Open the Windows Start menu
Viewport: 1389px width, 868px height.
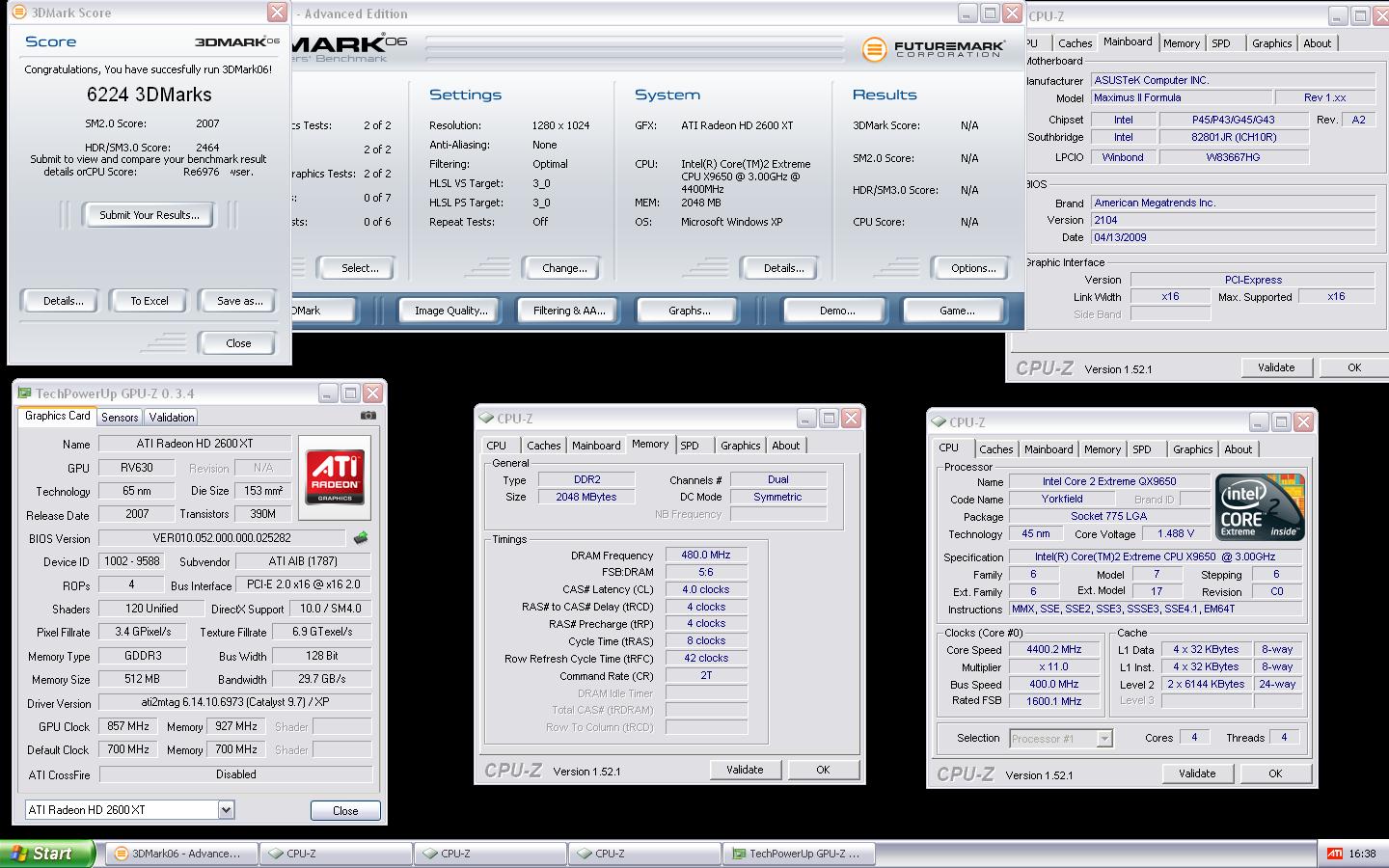click(47, 854)
